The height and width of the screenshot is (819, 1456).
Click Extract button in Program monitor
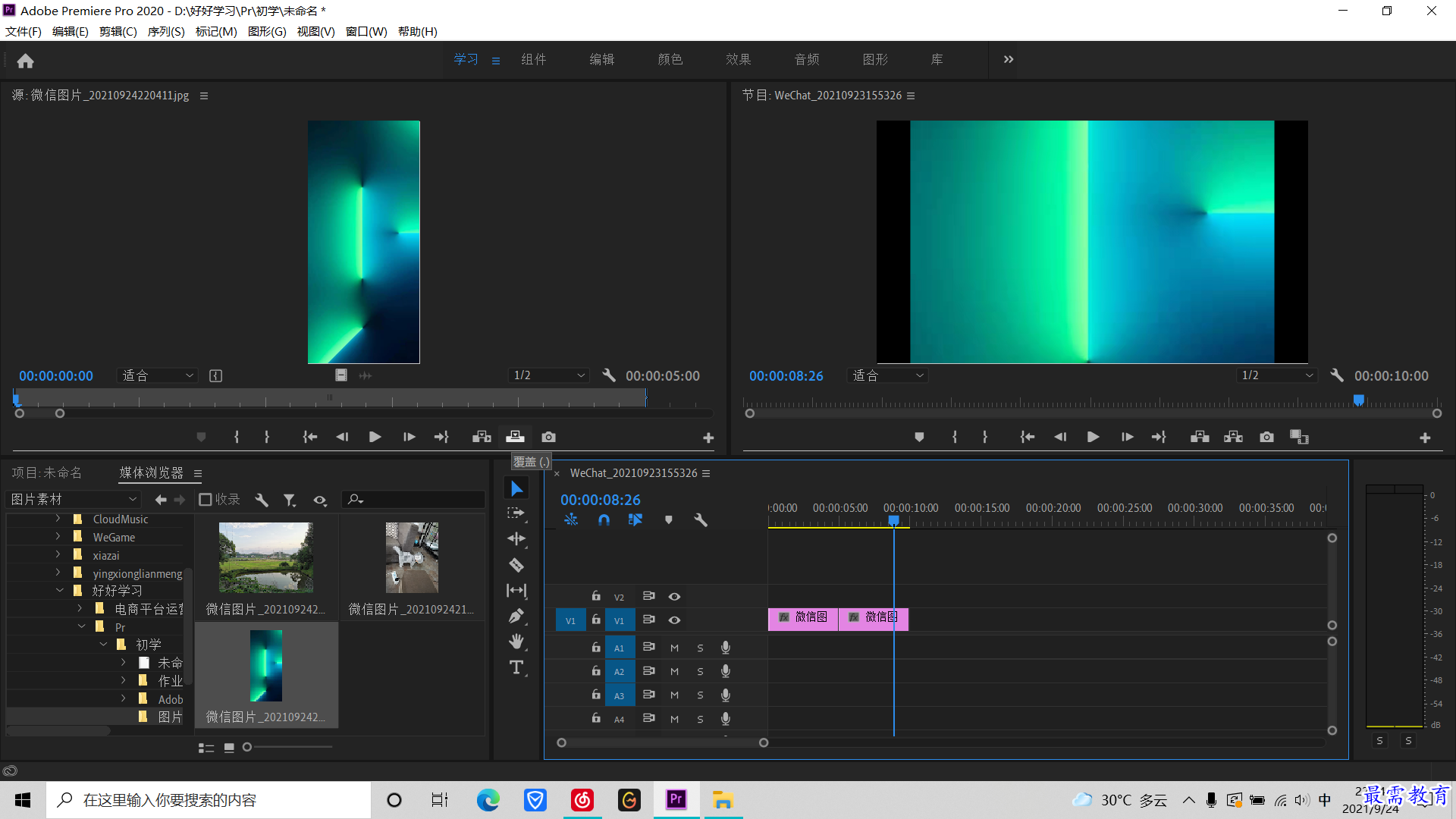(x=1233, y=437)
